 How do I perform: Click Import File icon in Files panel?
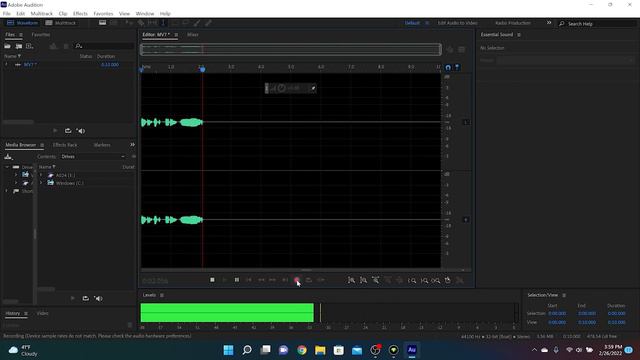pos(19,46)
